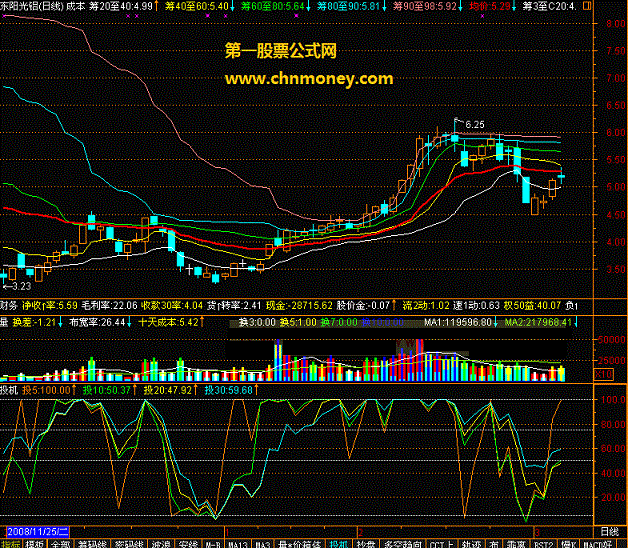
Task: Click the small box icon at top right
Action: pos(587,6)
